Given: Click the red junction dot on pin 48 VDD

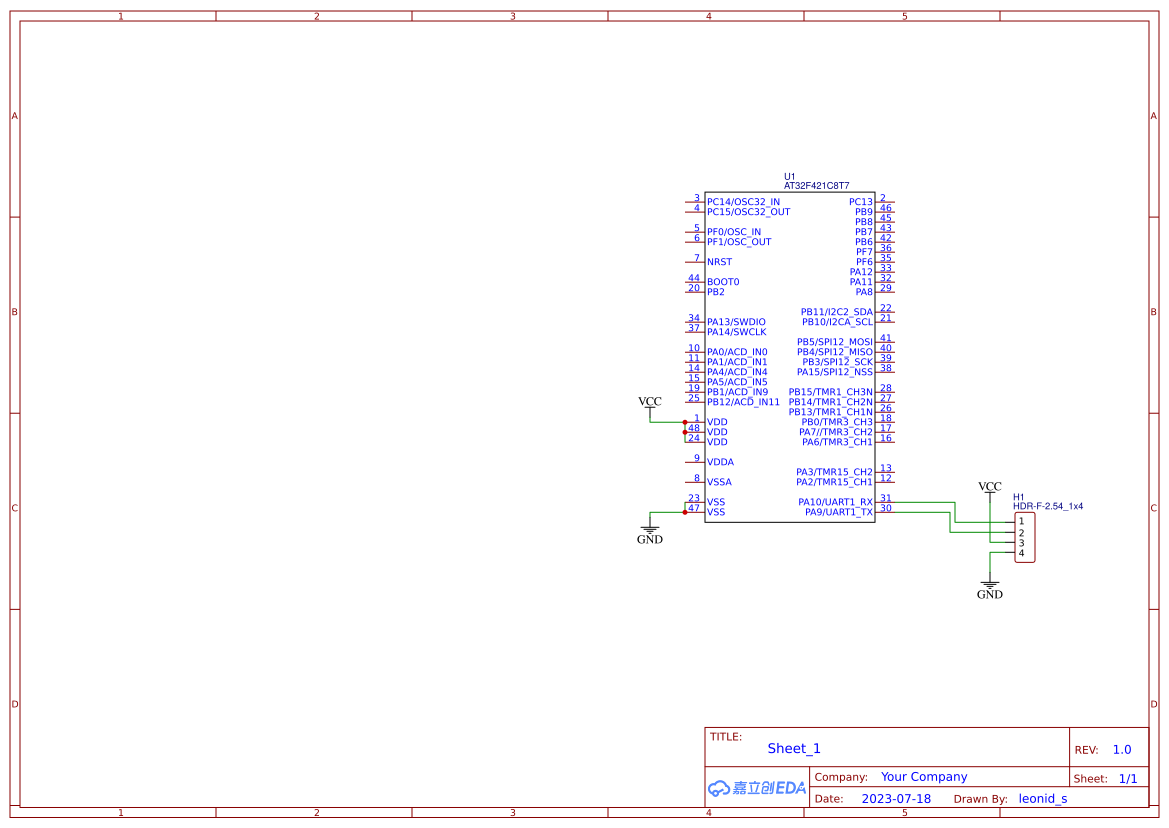Looking at the screenshot, I should pos(685,432).
